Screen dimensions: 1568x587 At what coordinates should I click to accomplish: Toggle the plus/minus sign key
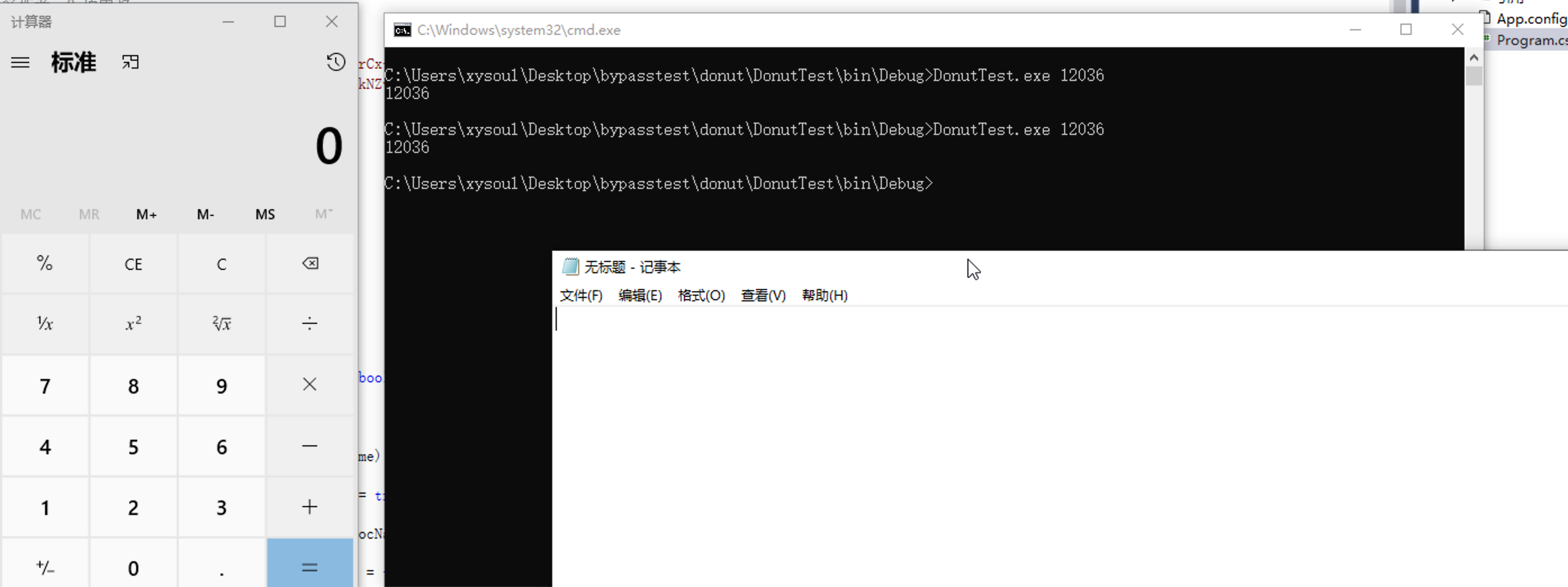45,567
